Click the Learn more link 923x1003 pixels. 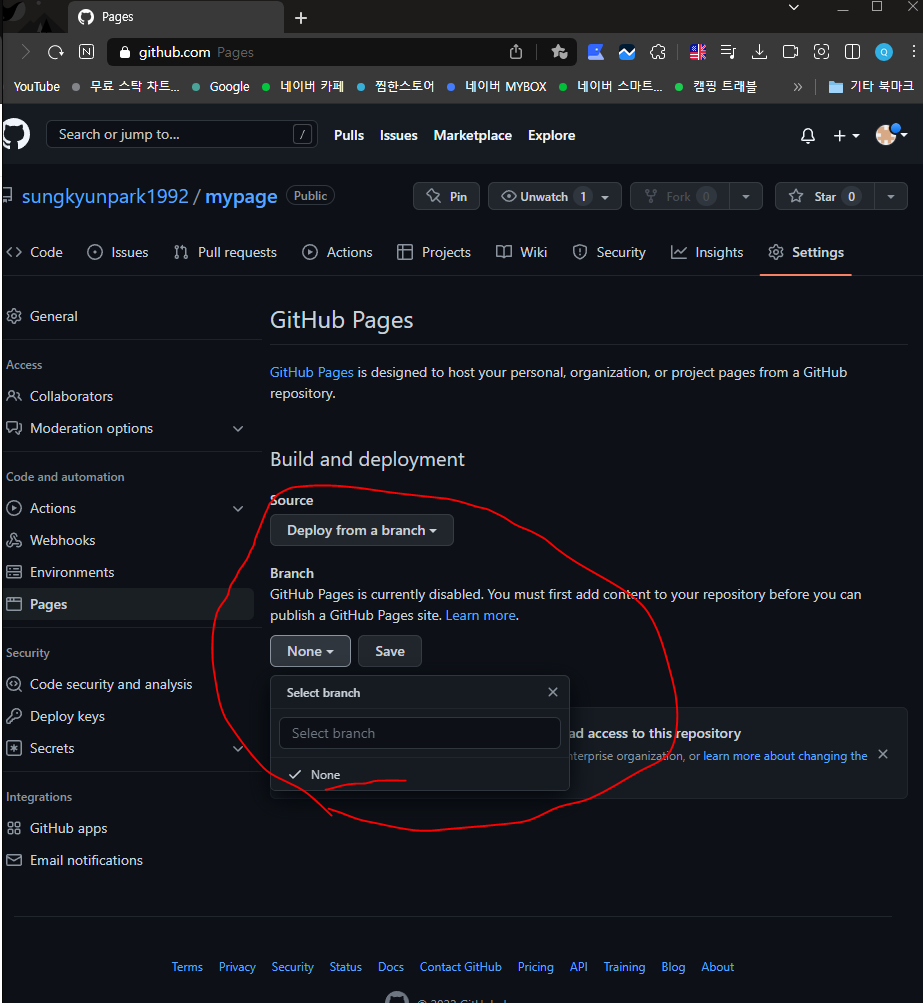(x=480, y=615)
